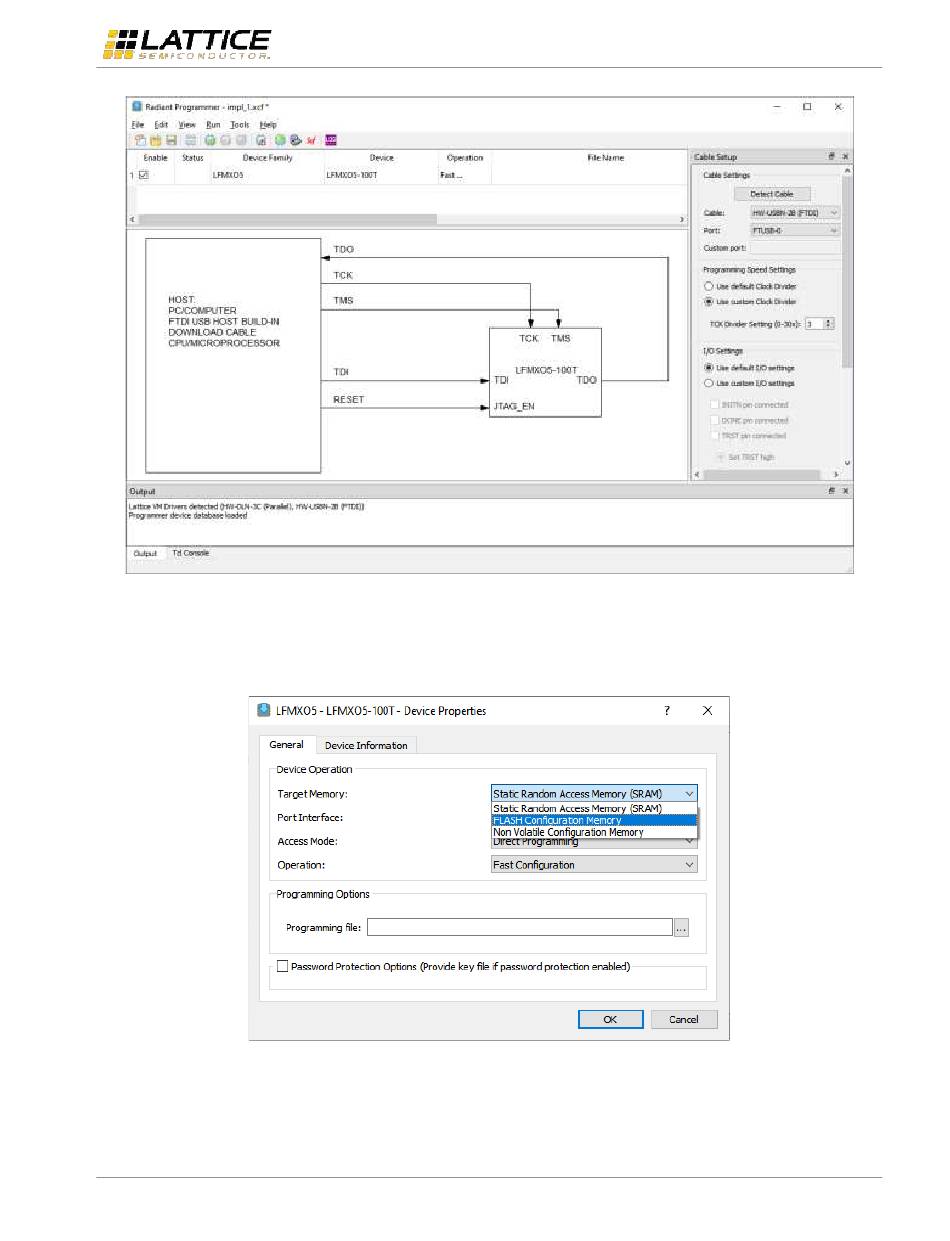Choose FLASH Configuration Memory option

[594, 820]
